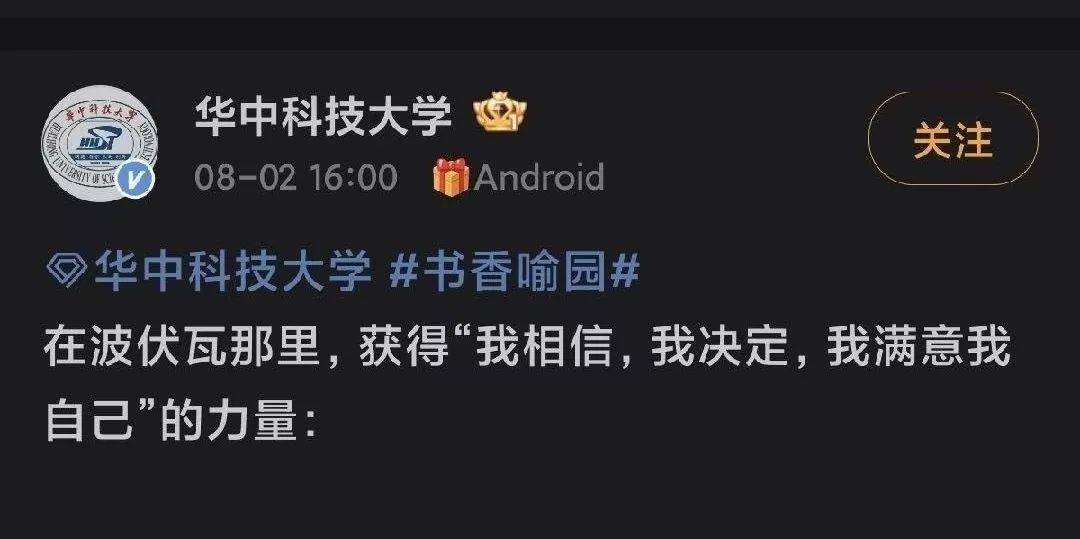
Task: Click the diamond super-topic icon
Action: tap(66, 271)
